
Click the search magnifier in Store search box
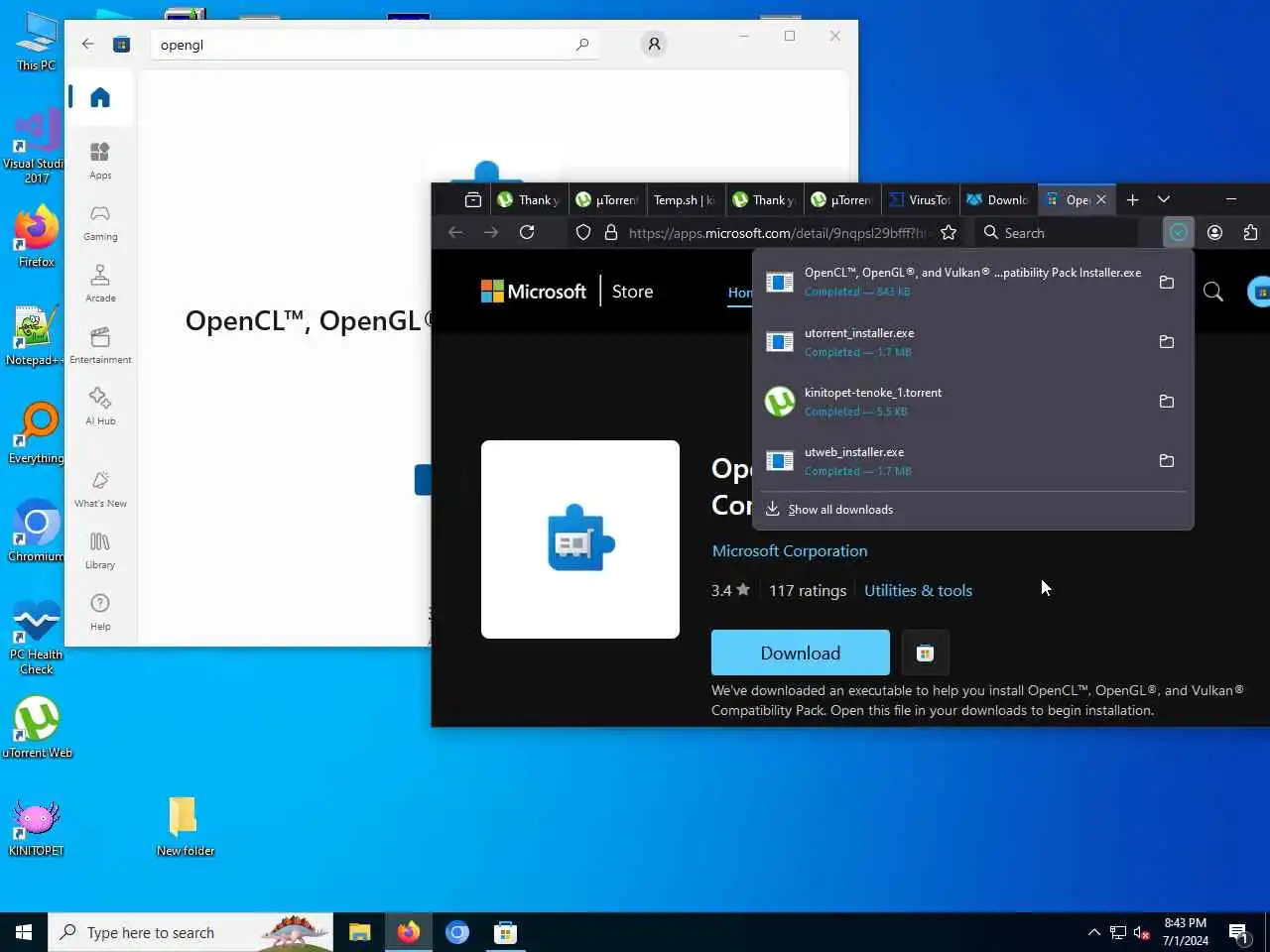[582, 44]
